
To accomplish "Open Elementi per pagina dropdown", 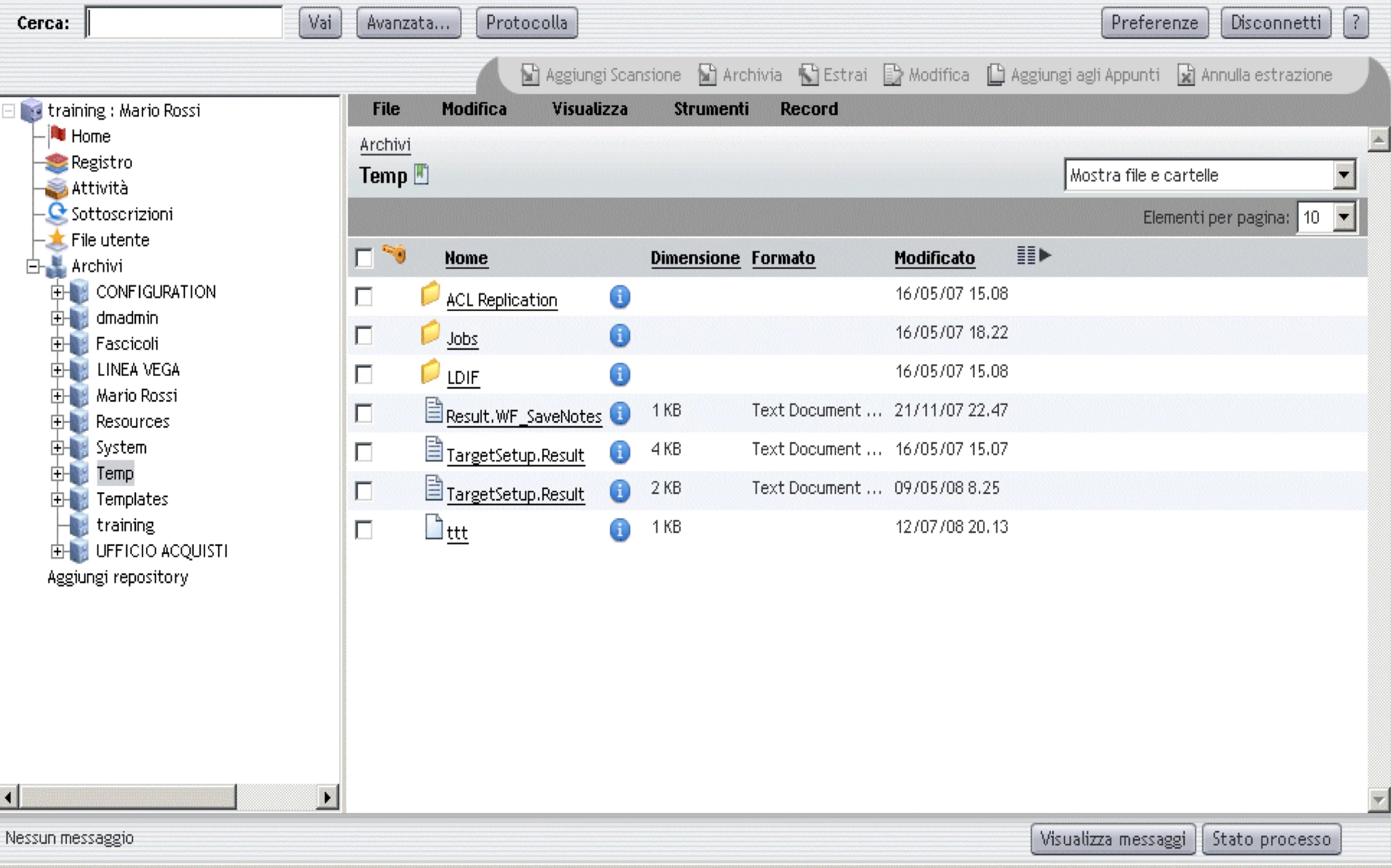I will pyautogui.click(x=1343, y=217).
